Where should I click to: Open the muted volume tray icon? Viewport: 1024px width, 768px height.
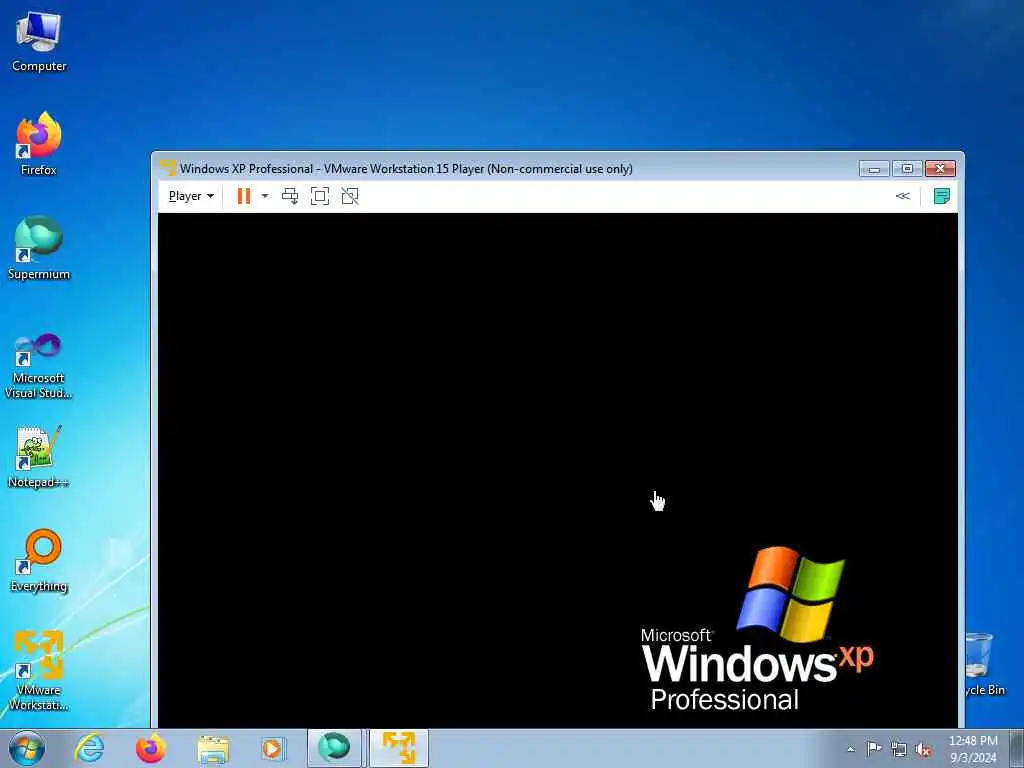point(923,749)
